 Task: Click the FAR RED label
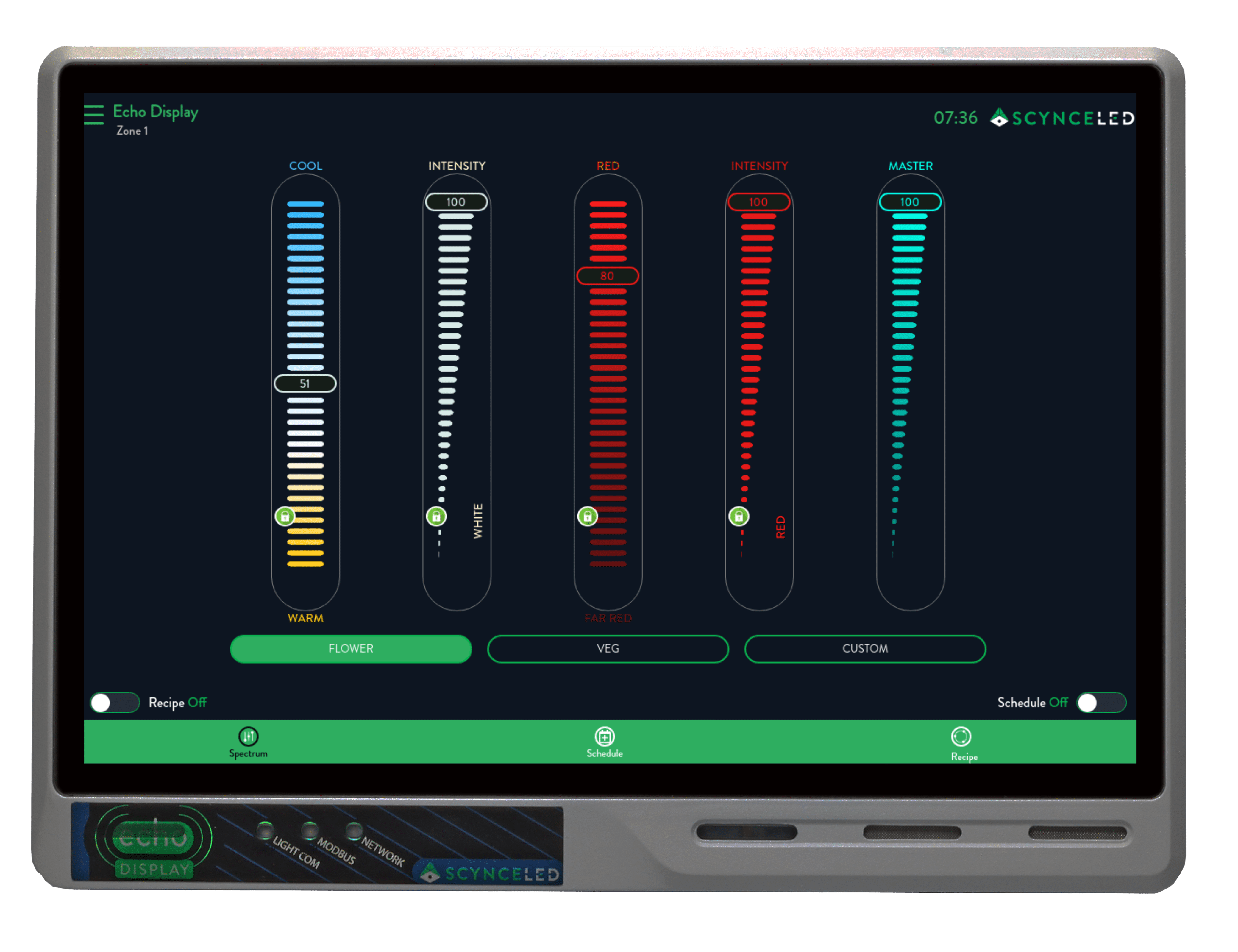tap(608, 618)
